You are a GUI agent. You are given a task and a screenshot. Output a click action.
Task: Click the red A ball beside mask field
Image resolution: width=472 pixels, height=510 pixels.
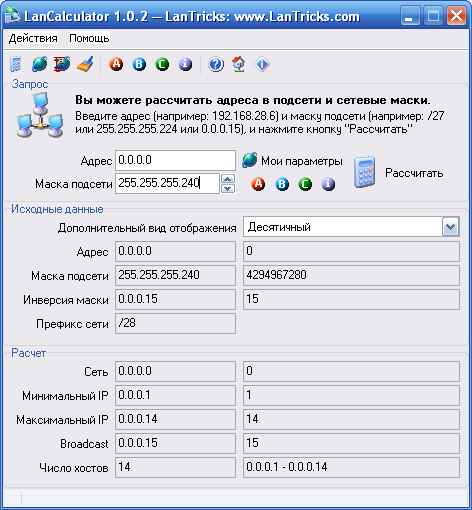(258, 184)
